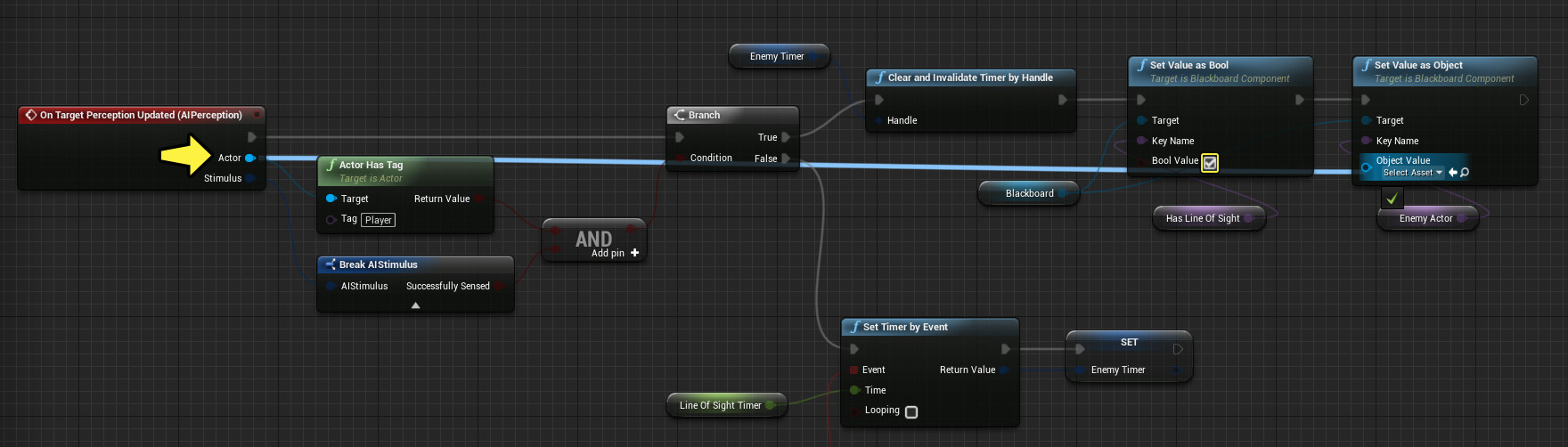Click the Target pin on Actor Has Tag
The height and width of the screenshot is (447, 1568).
point(331,199)
